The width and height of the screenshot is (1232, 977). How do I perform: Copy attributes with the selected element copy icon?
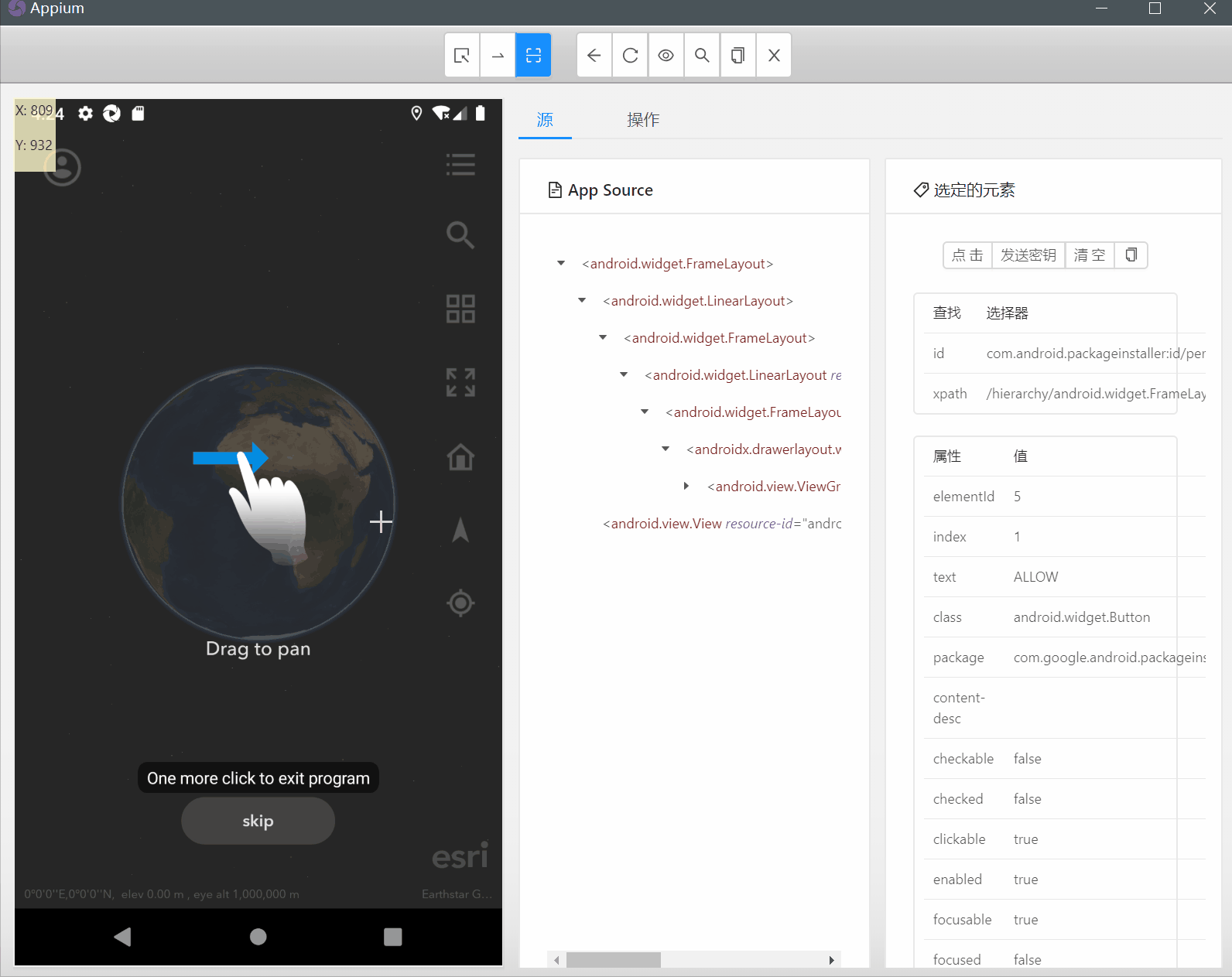click(x=1131, y=255)
